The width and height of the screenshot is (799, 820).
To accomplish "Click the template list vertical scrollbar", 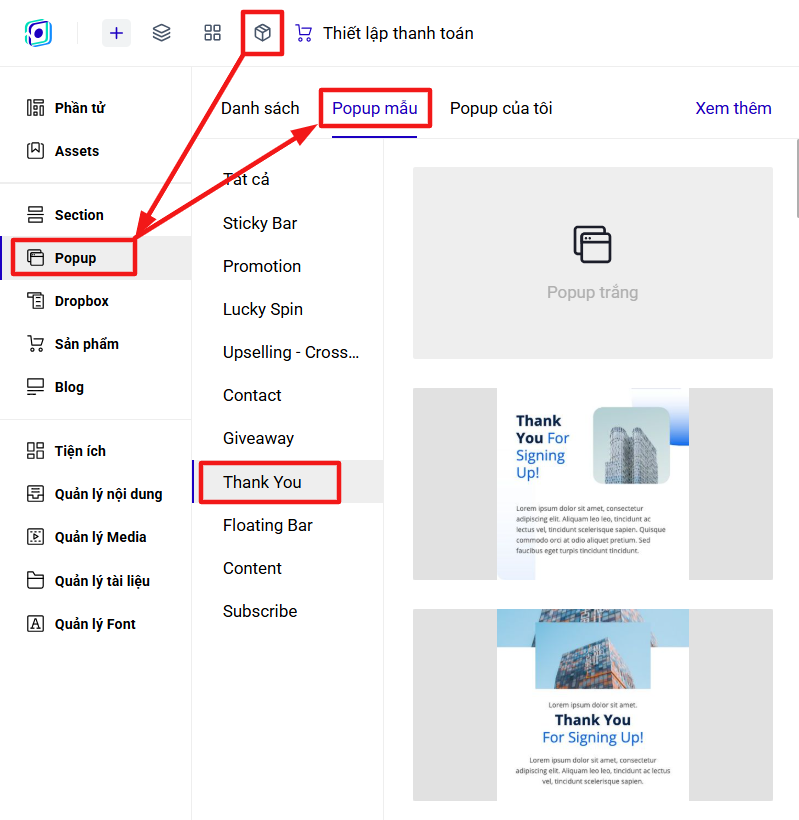I will tap(797, 178).
